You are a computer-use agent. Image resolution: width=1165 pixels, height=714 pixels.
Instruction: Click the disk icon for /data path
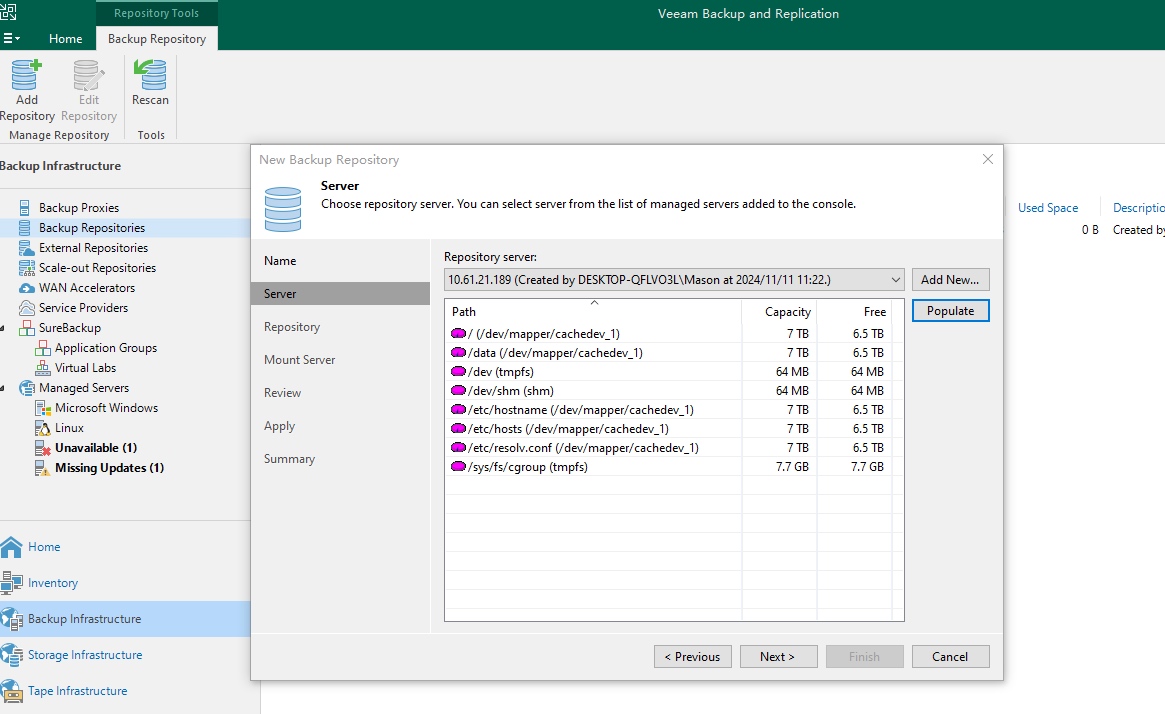(458, 353)
